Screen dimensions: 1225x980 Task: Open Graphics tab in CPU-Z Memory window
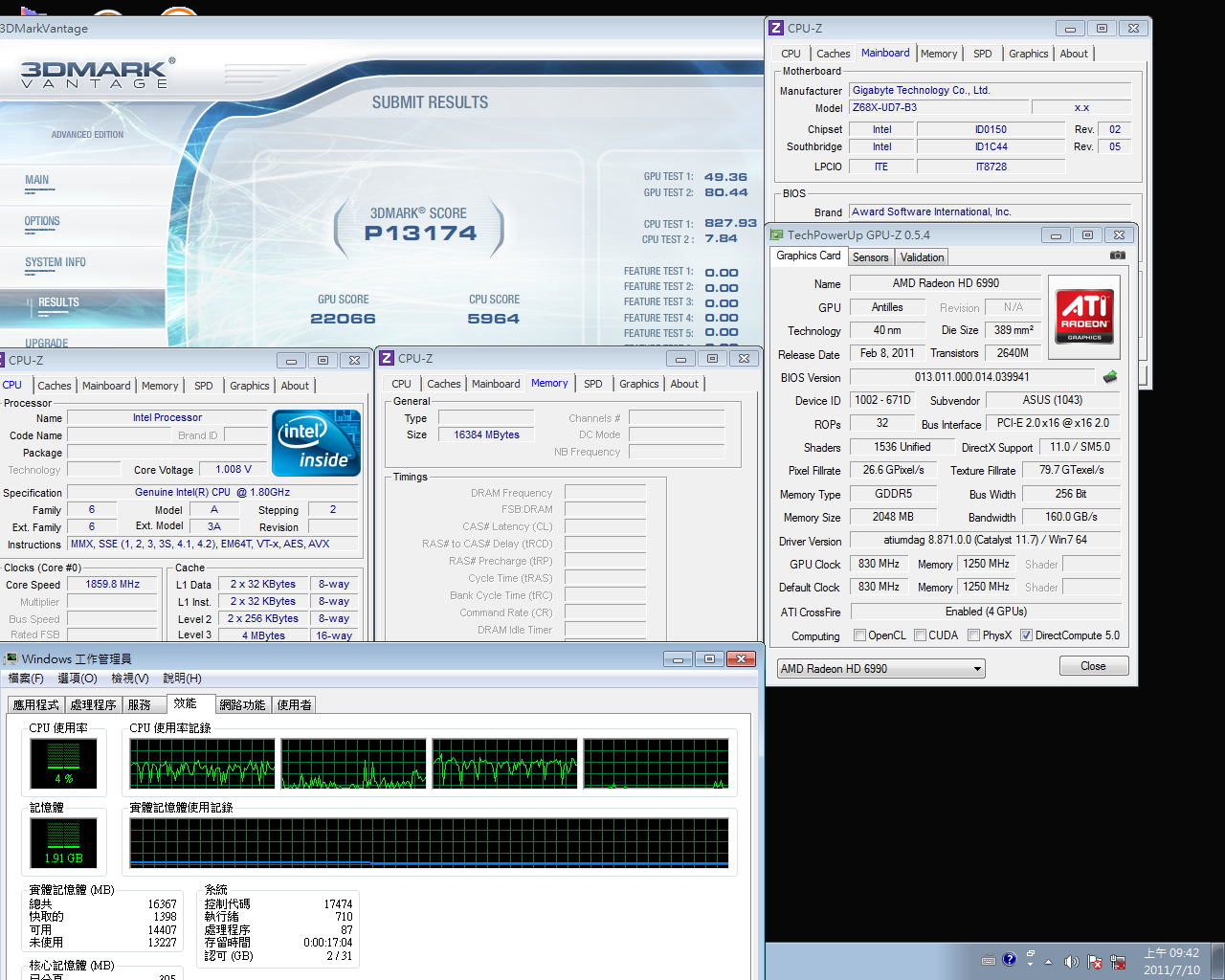pyautogui.click(x=639, y=384)
